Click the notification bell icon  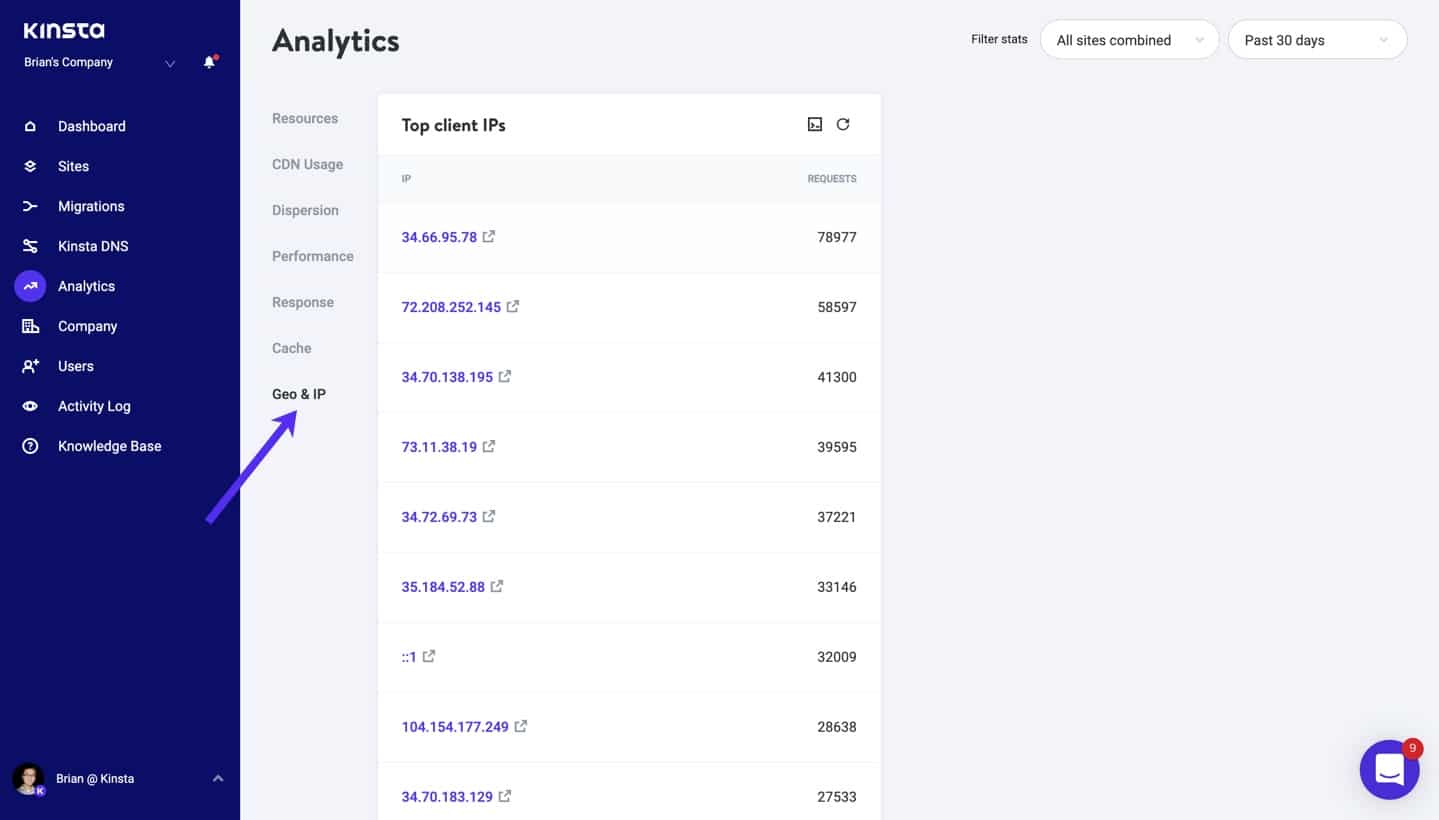pyautogui.click(x=209, y=61)
